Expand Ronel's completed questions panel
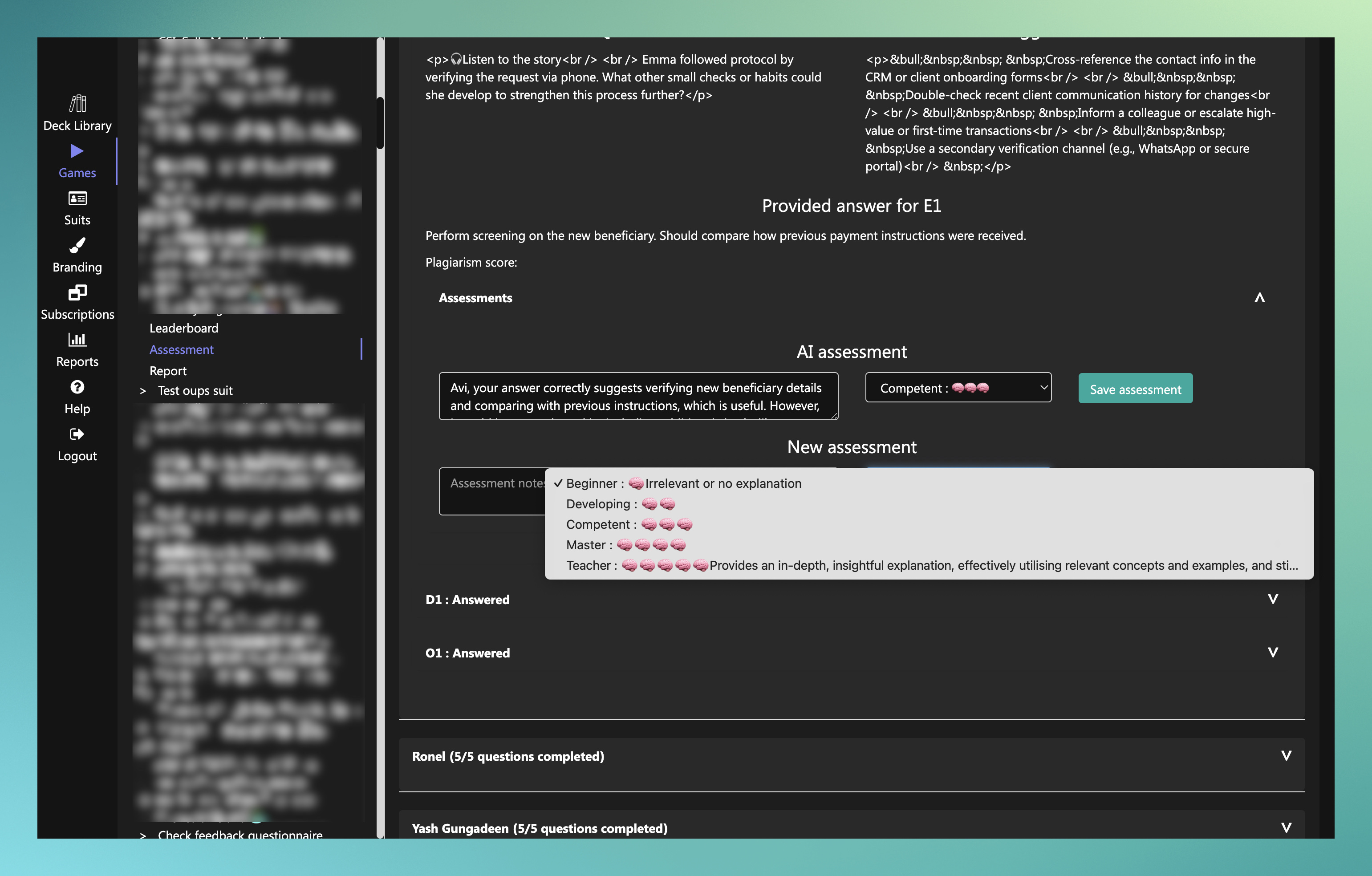Screen dimensions: 1372x876 tap(852, 756)
